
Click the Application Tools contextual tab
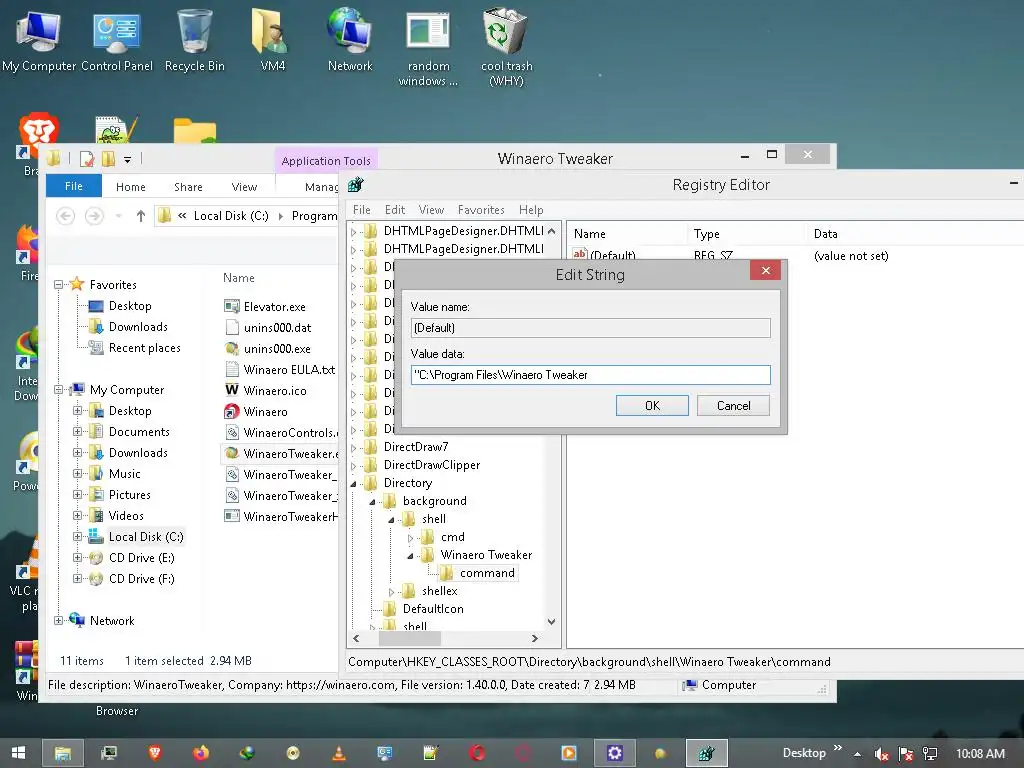click(326, 161)
